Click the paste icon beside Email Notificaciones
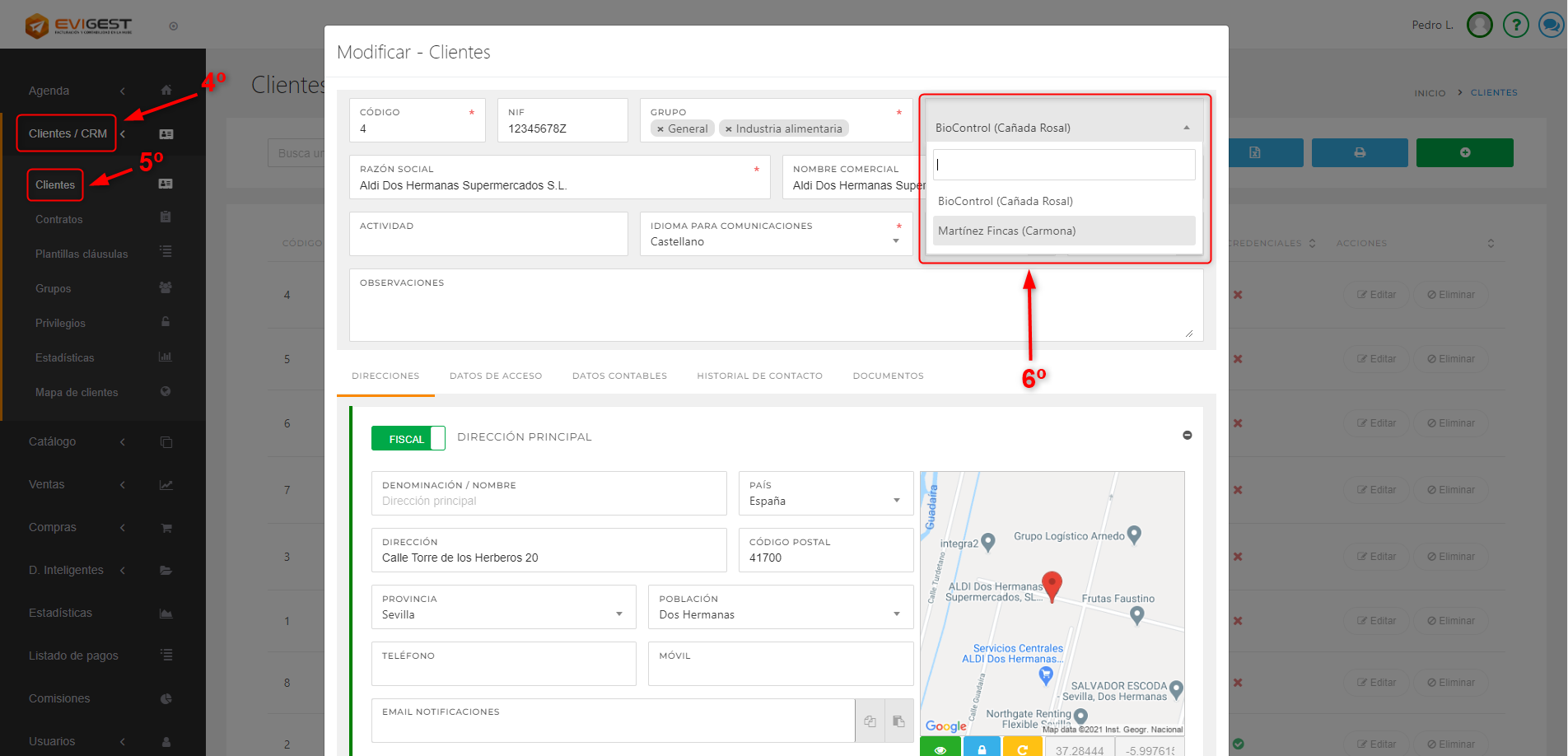Screen dimensions: 1568x756 (898, 721)
